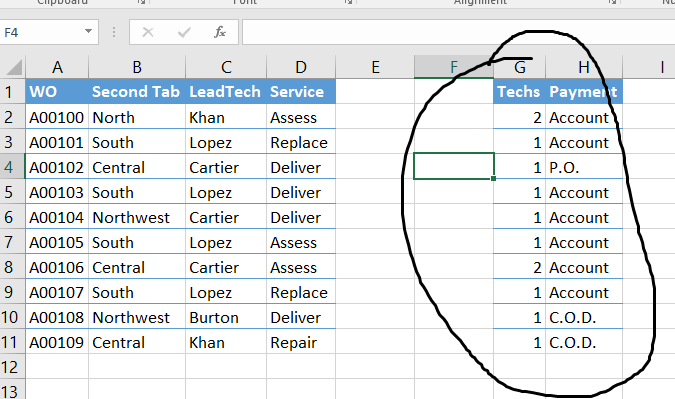Select cell containing A00108
The width and height of the screenshot is (675, 399).
click(x=57, y=317)
